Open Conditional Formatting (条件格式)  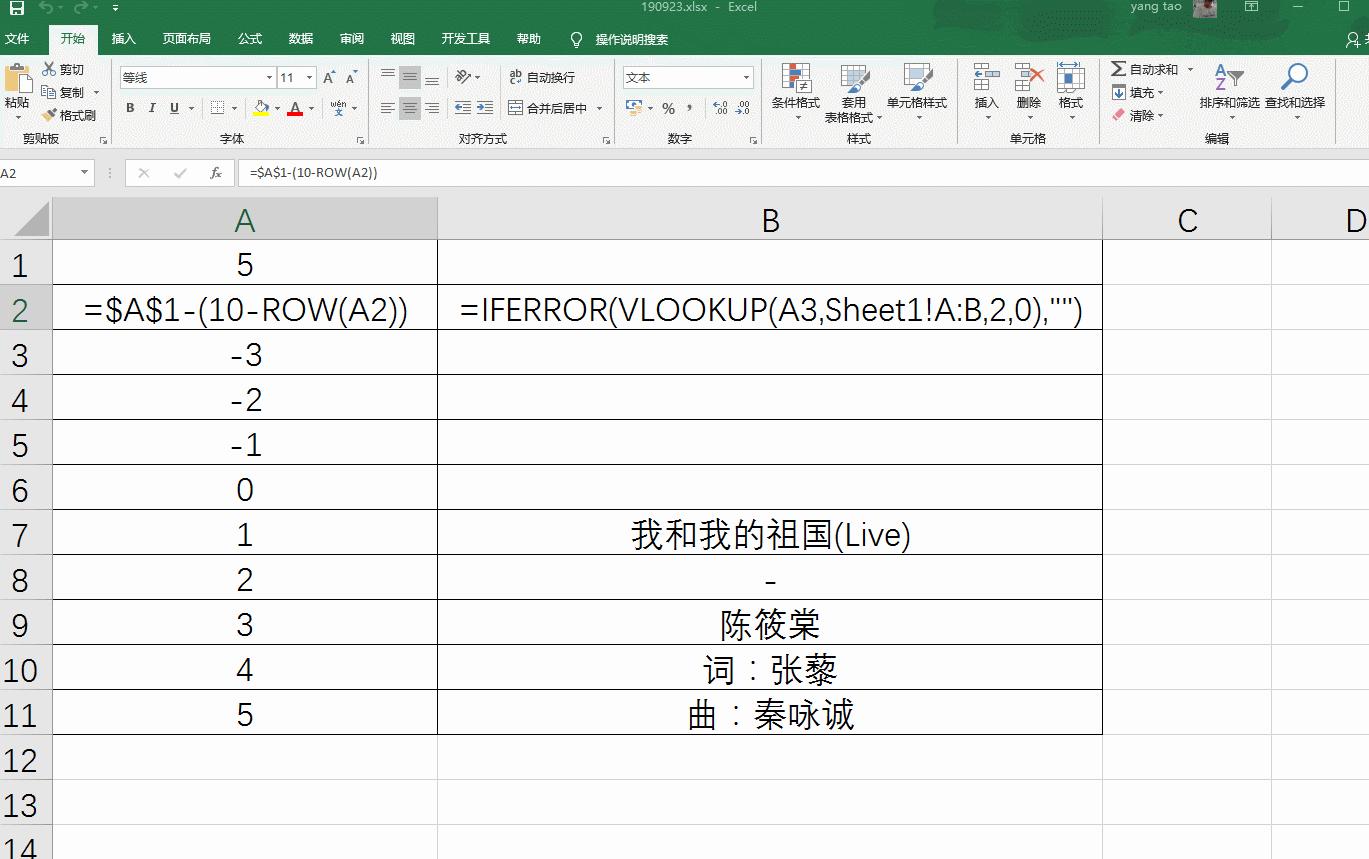tap(796, 91)
